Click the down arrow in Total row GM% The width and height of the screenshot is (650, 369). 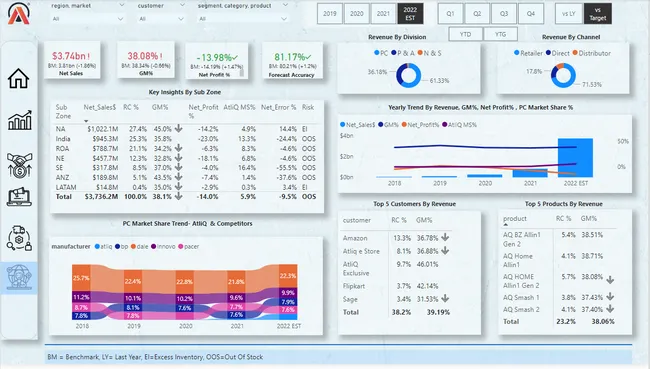click(x=178, y=197)
